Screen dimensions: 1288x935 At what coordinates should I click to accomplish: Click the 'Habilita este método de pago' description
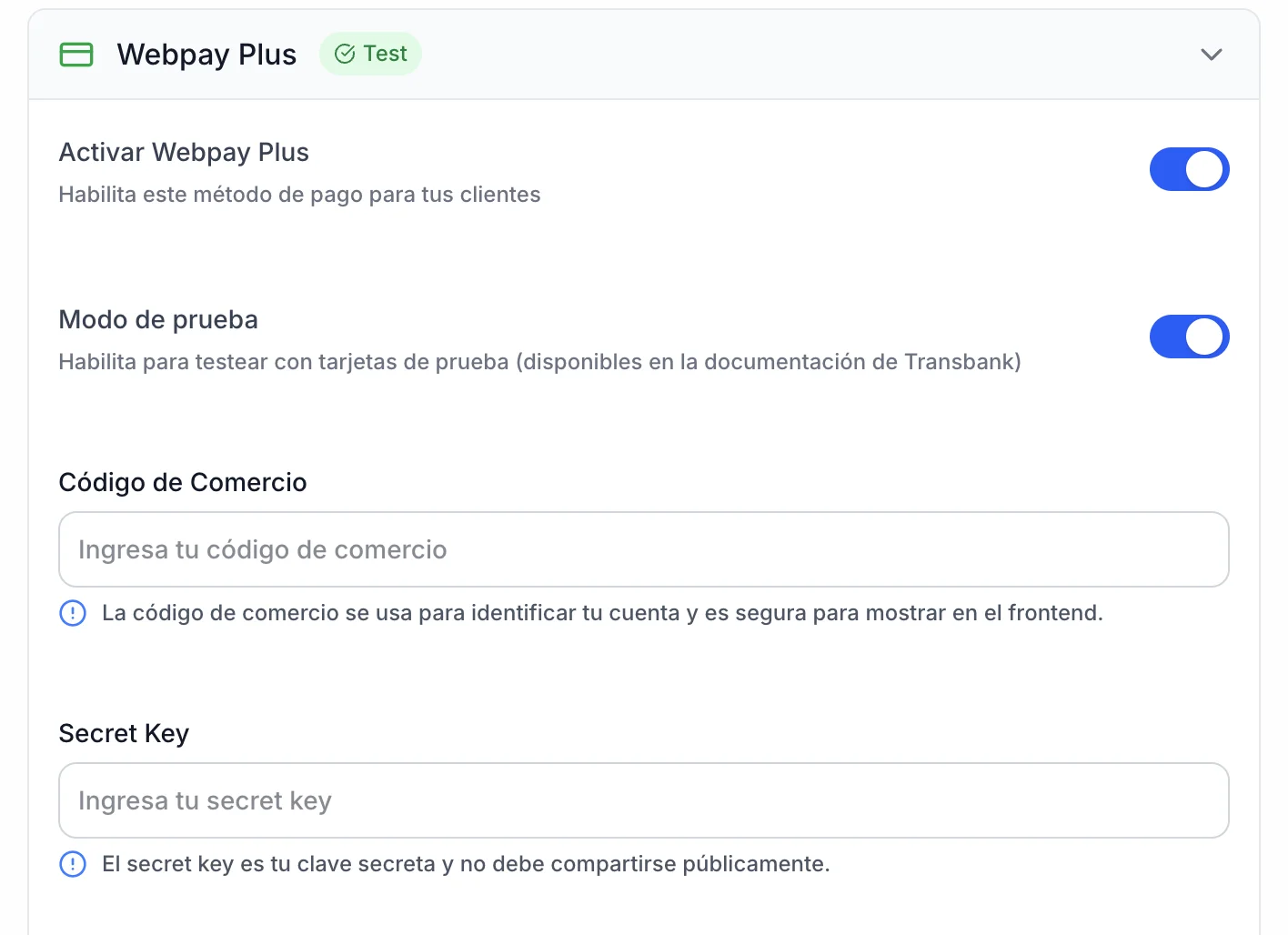299,195
